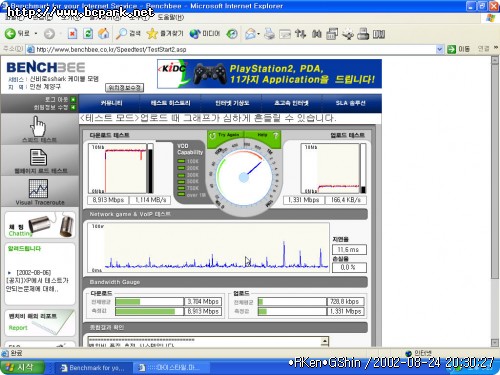500x375 pixels.
Task: Click the 위치정보수정 button
Action: (125, 88)
